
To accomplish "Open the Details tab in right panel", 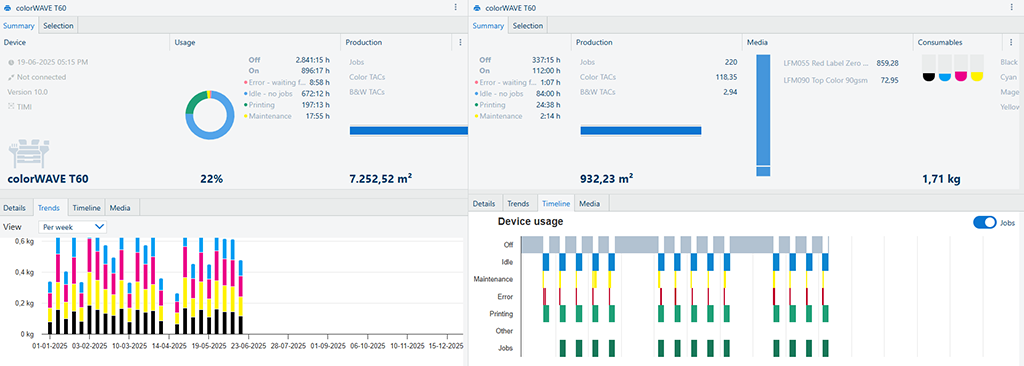I will click(x=484, y=203).
